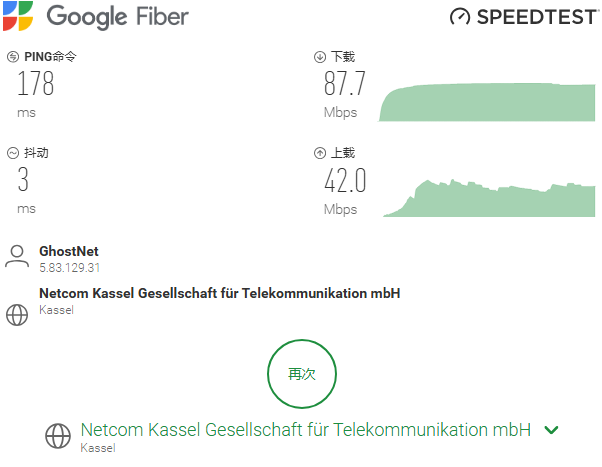The height and width of the screenshot is (467, 602).
Task: Click the GhostNet provider name
Action: (x=69, y=251)
